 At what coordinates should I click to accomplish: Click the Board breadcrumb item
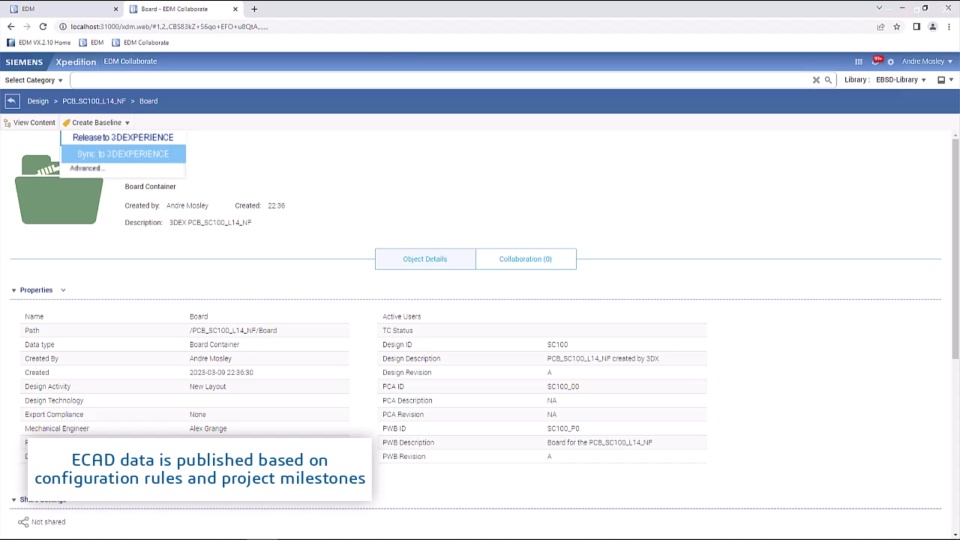point(148,101)
